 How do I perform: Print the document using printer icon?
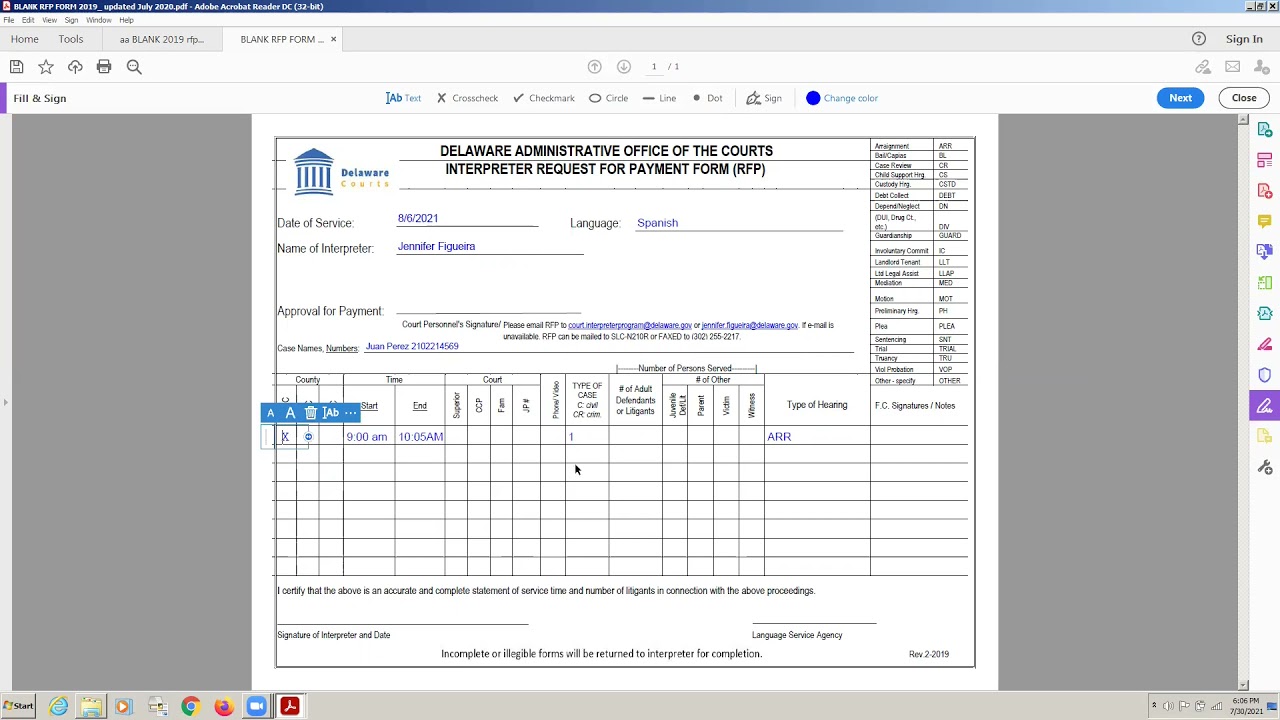click(x=104, y=67)
